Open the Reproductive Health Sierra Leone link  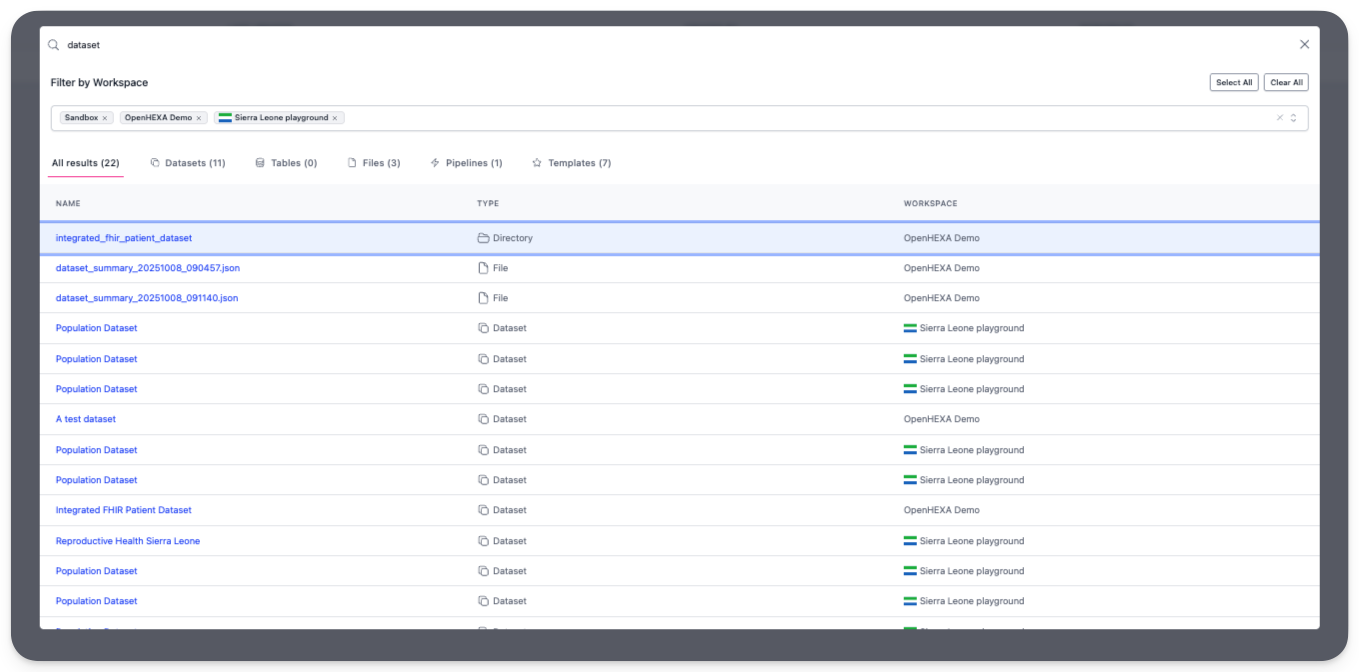(128, 541)
